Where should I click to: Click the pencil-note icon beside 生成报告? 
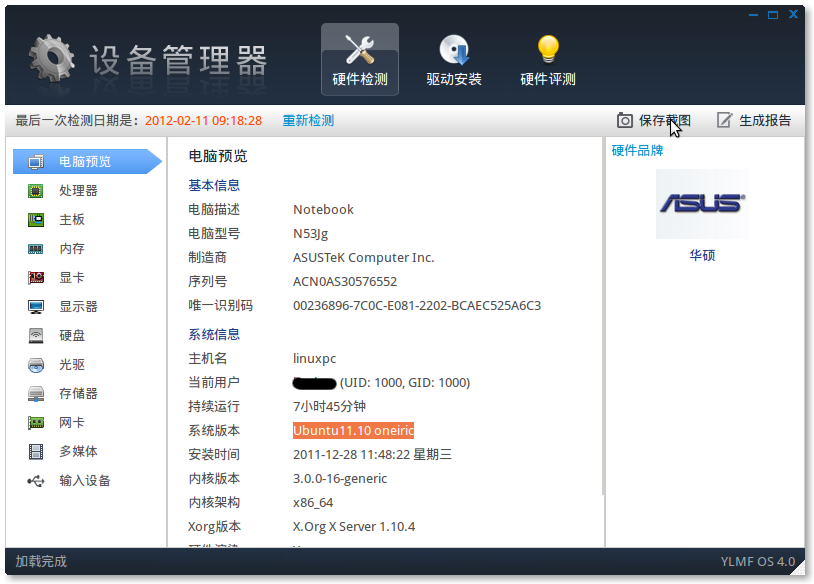pyautogui.click(x=724, y=120)
